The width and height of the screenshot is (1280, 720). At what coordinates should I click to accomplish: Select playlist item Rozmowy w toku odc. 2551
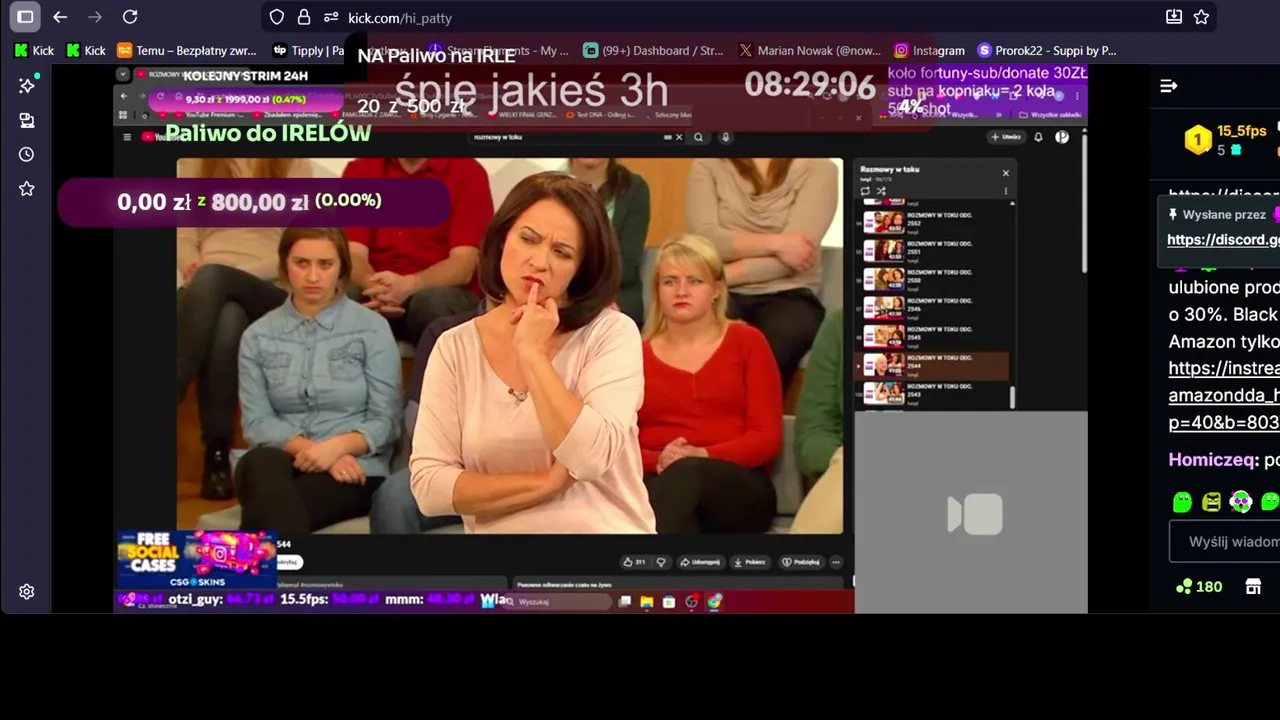coord(934,250)
